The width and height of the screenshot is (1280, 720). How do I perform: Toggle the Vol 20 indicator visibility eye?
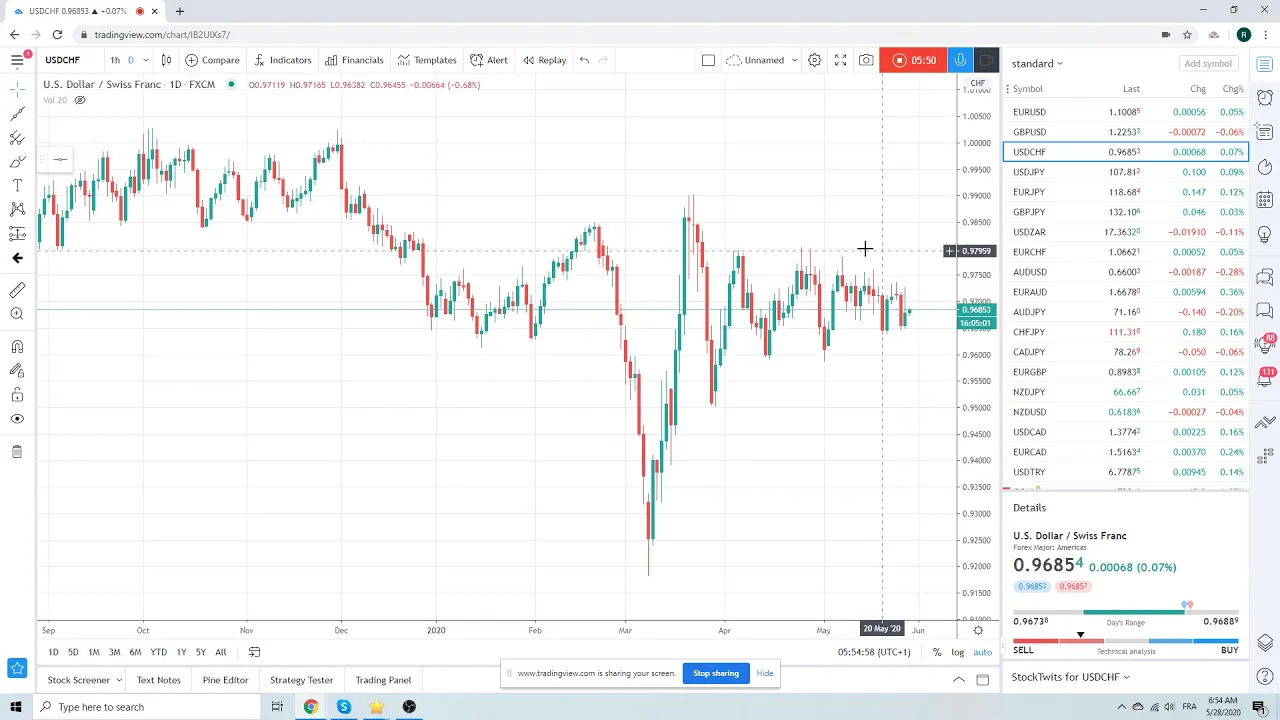pyautogui.click(x=80, y=100)
